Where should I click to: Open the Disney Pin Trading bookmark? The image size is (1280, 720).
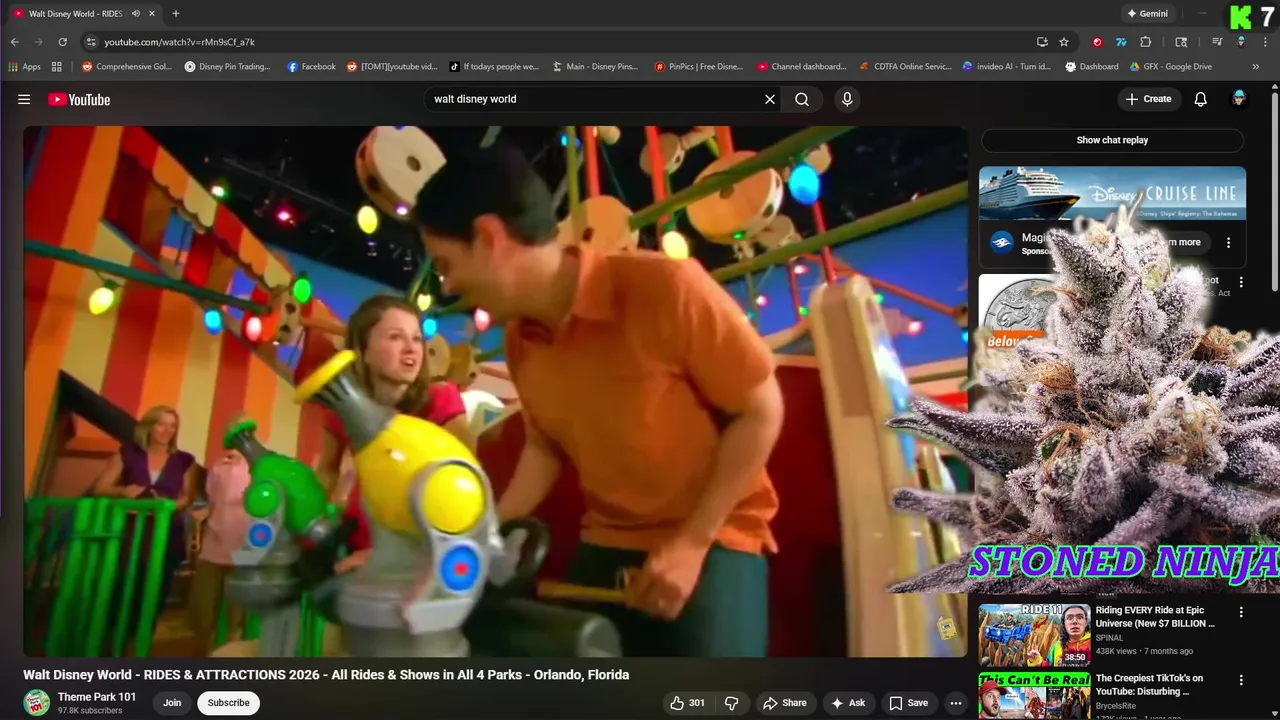(x=227, y=67)
